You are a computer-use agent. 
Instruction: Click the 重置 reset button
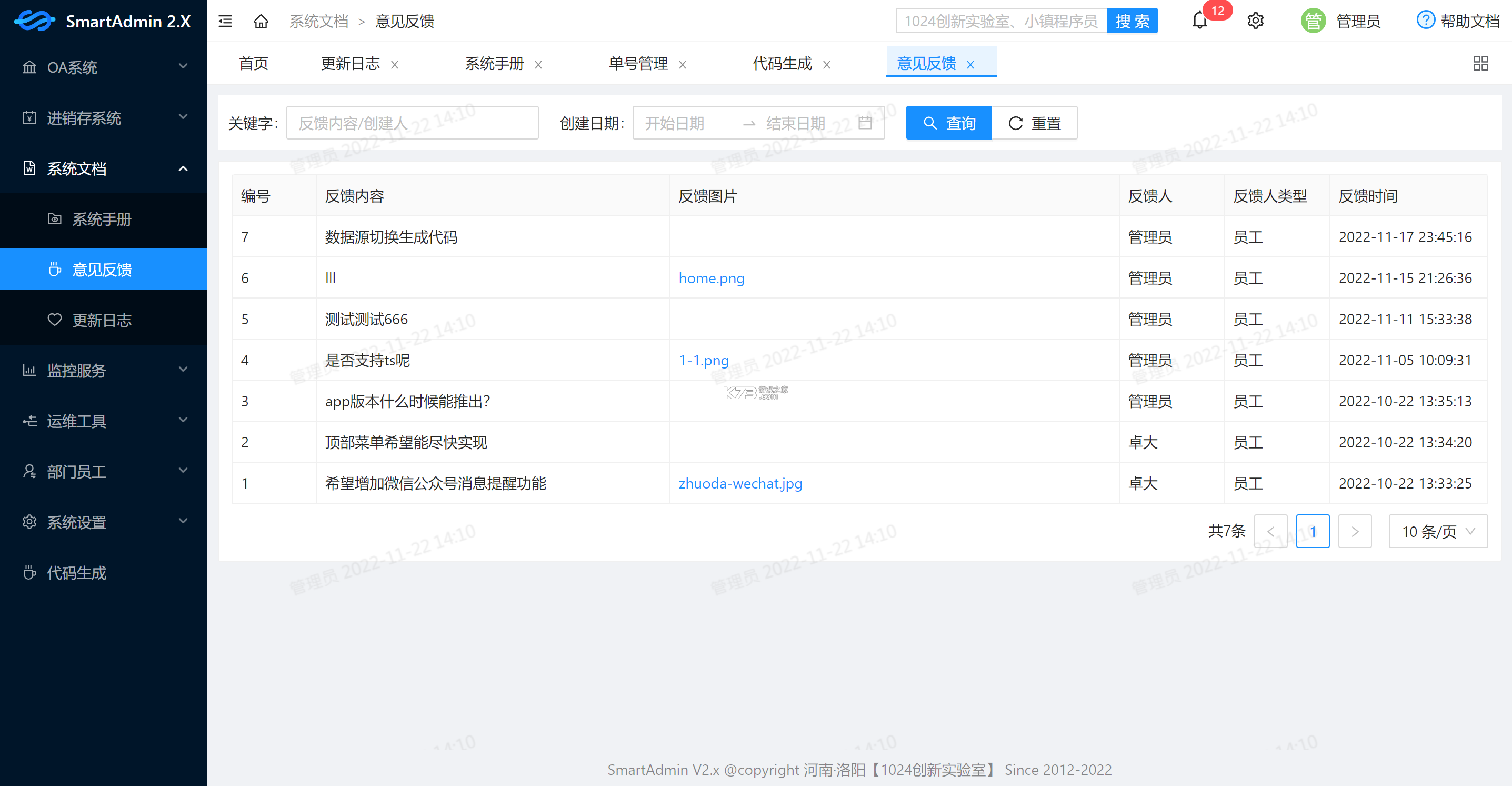(1034, 123)
